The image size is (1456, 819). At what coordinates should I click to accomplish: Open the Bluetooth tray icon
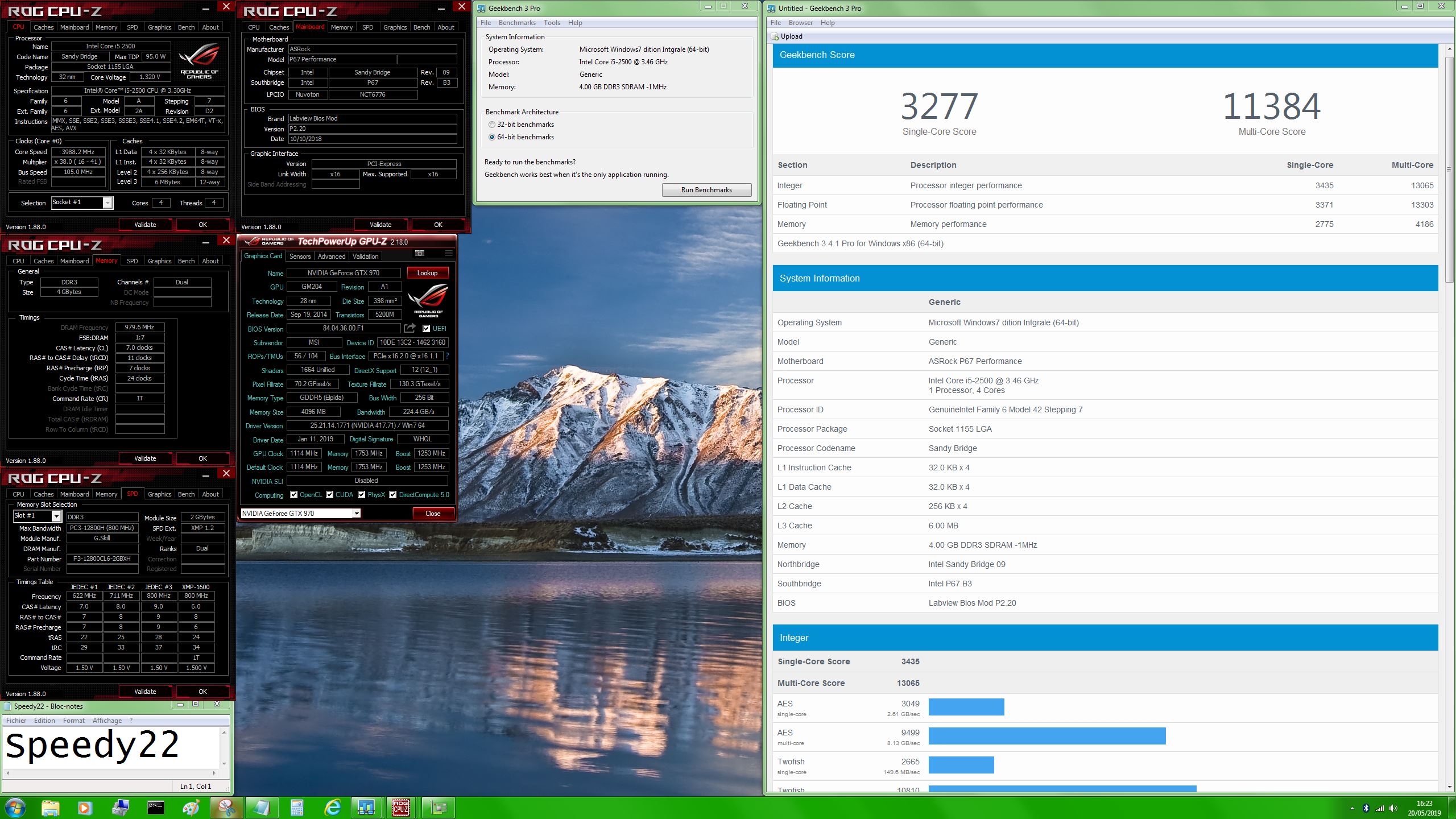point(1366,808)
